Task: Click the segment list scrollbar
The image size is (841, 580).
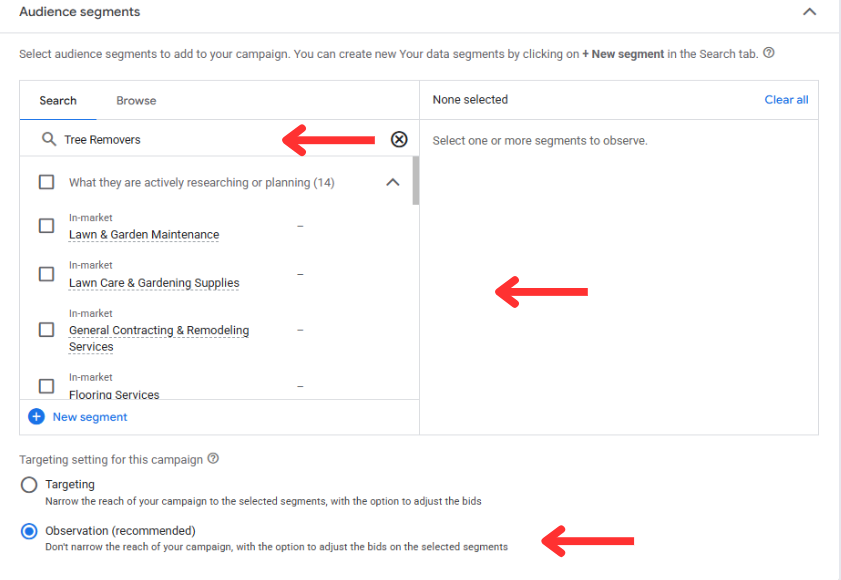Action: click(415, 180)
